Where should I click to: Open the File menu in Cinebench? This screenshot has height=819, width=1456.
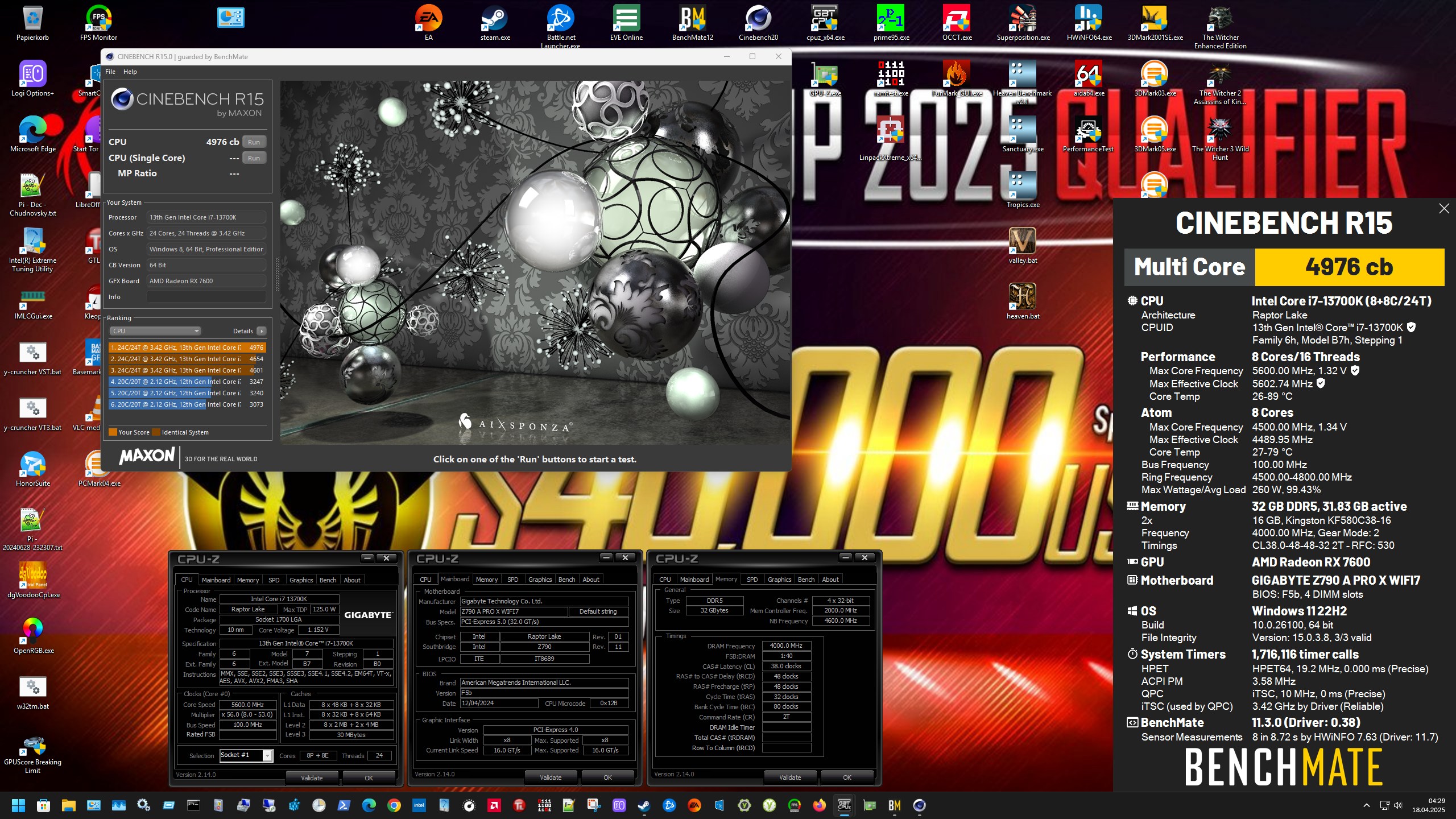(110, 72)
